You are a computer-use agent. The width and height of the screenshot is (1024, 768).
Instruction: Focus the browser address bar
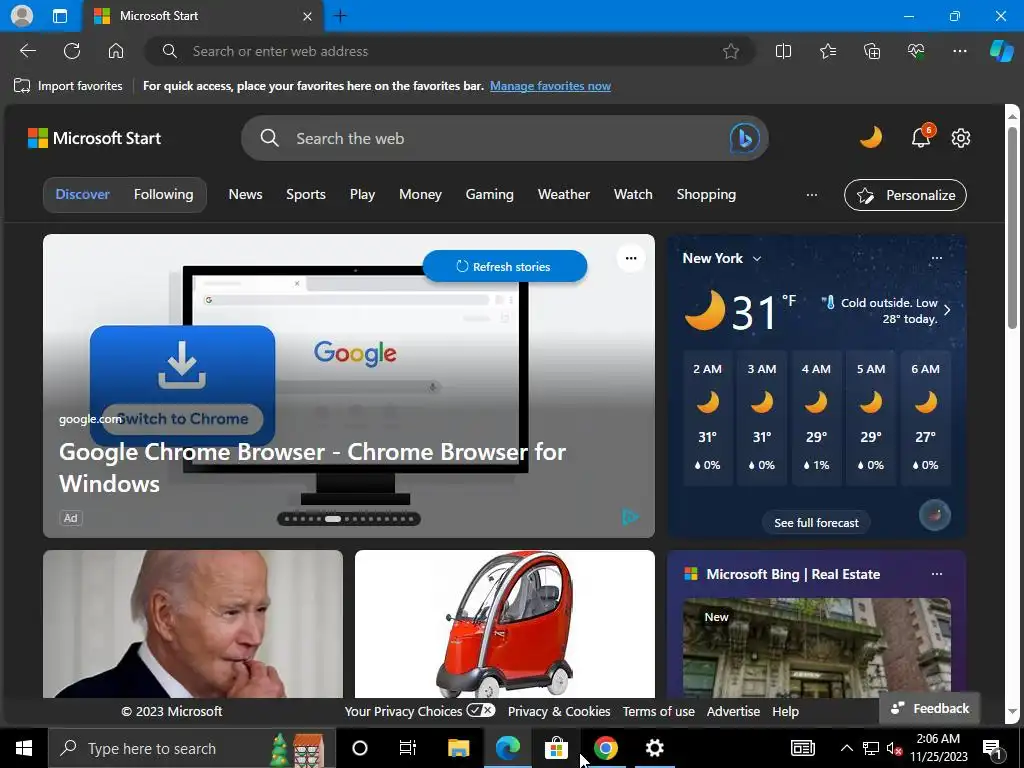click(451, 51)
